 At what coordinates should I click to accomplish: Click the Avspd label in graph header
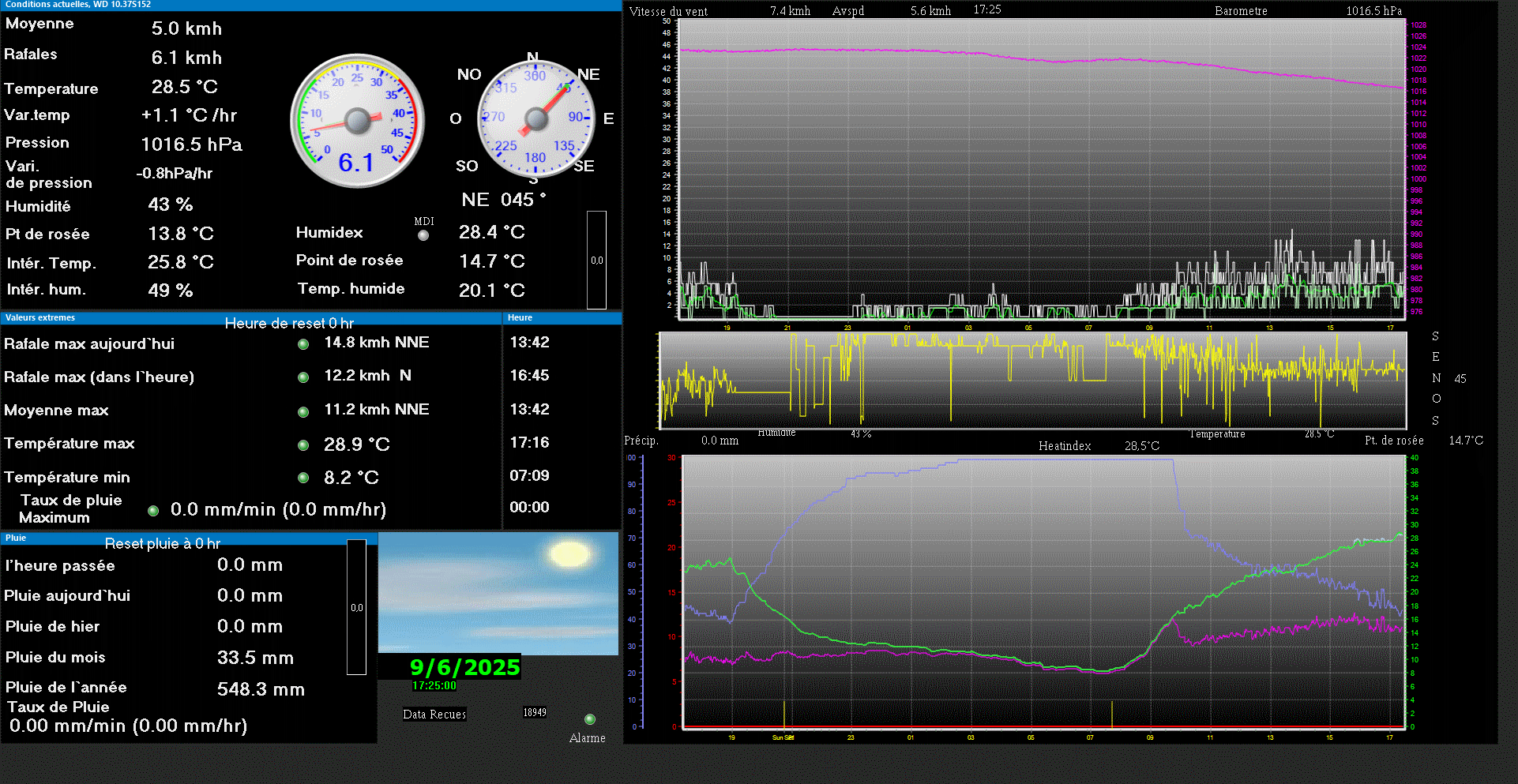848,11
